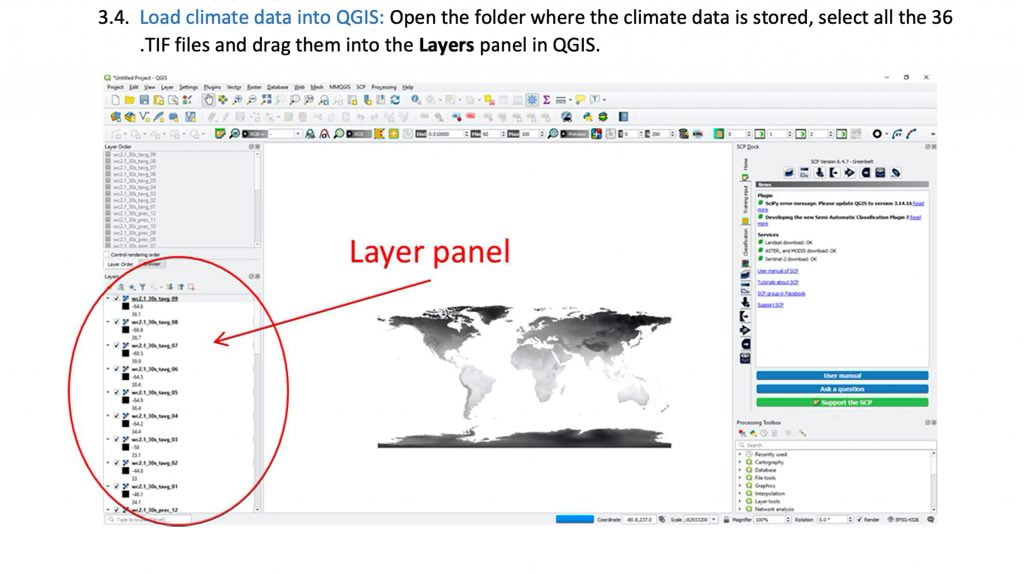The width and height of the screenshot is (1024, 574).
Task: Select the Pan Map hand tool
Action: pyautogui.click(x=208, y=100)
